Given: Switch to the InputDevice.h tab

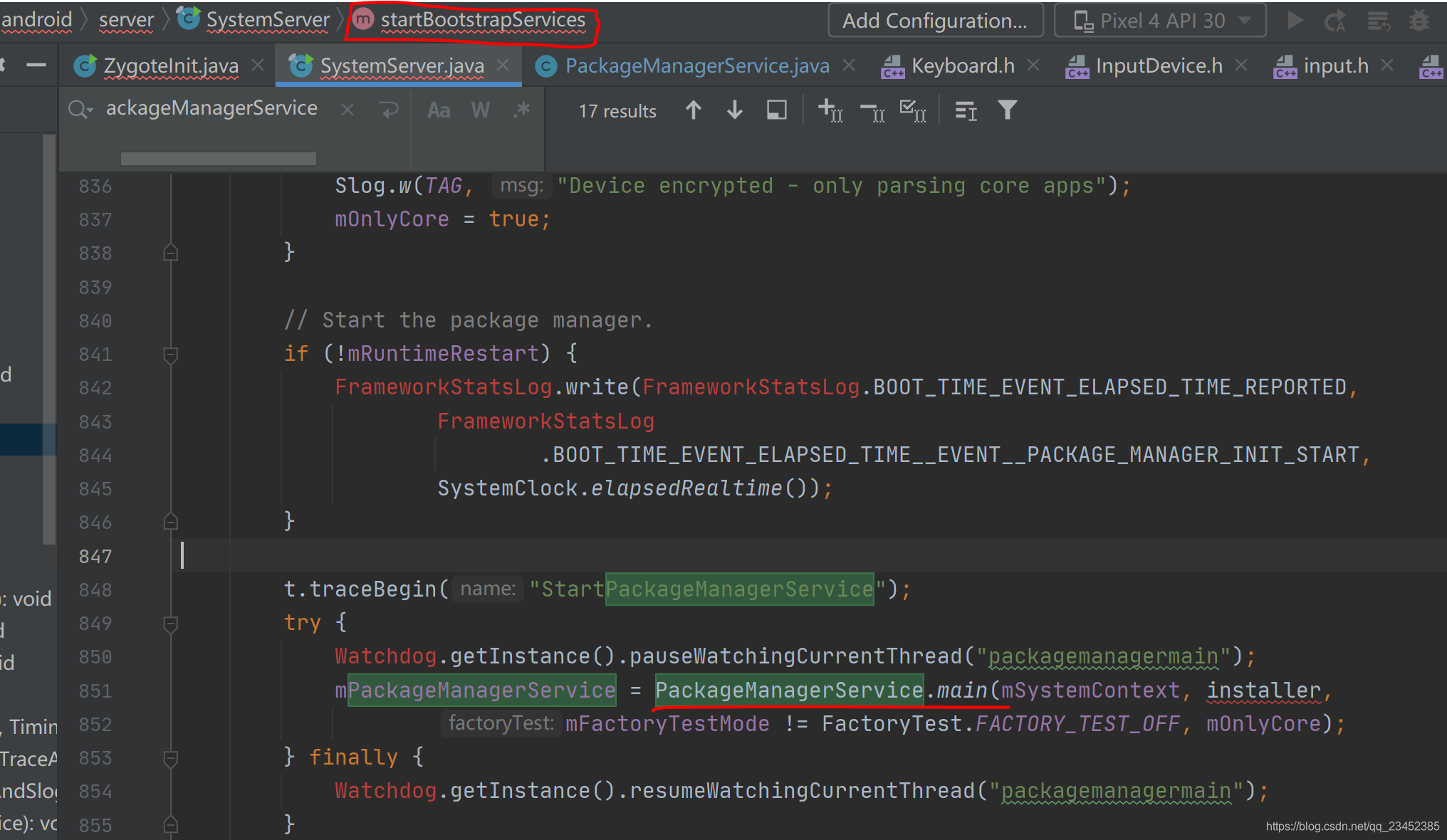Looking at the screenshot, I should tap(1159, 65).
